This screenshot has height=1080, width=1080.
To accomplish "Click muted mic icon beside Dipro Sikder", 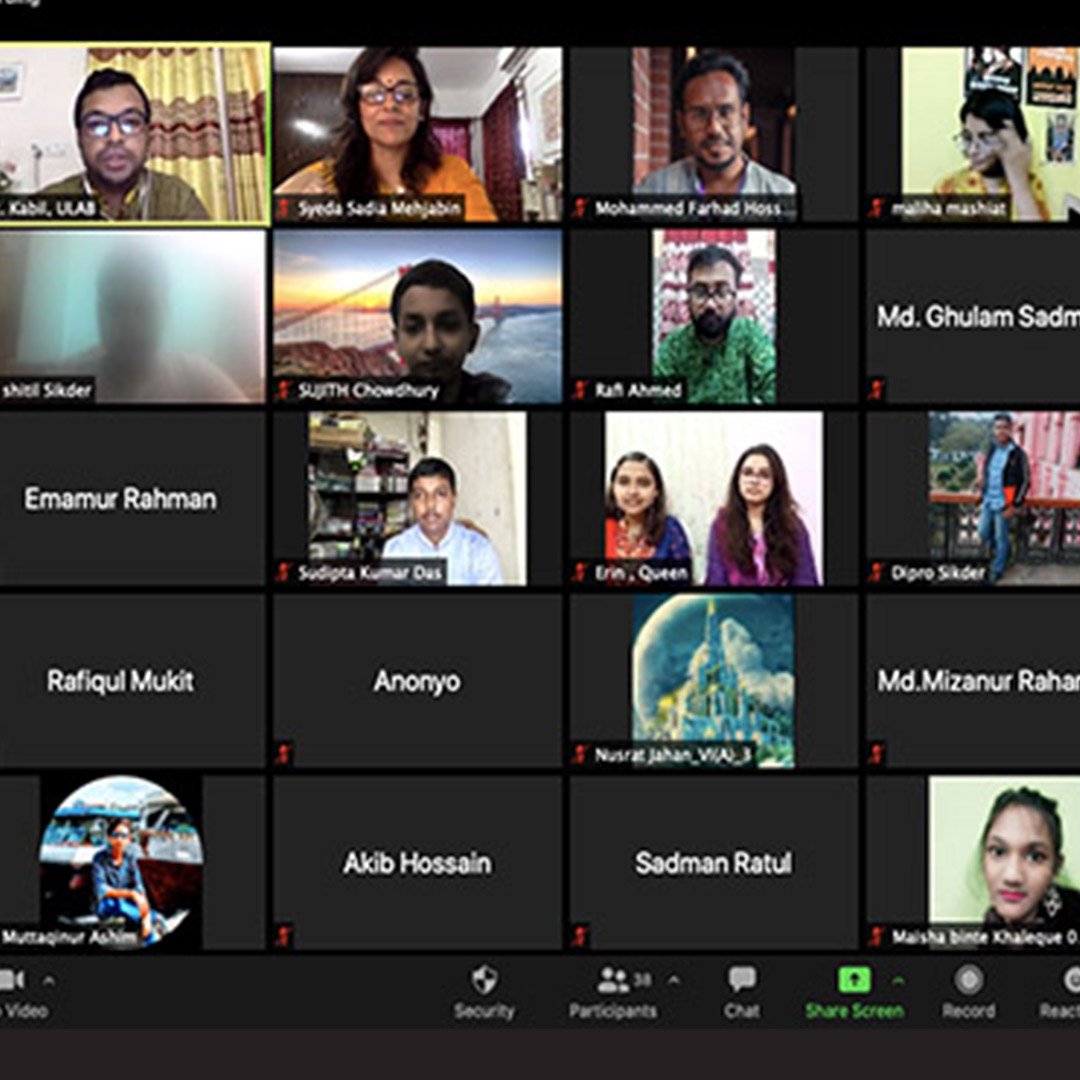I will pos(876,572).
